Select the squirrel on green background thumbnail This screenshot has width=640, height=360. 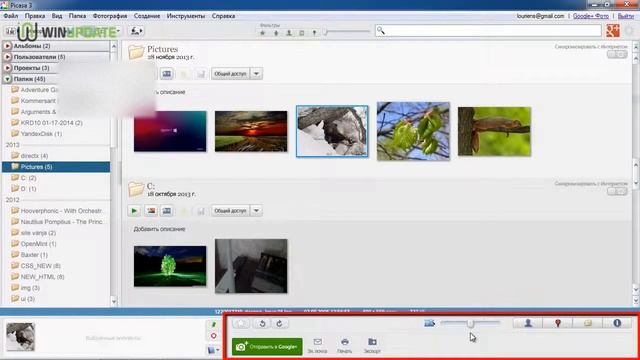[494, 131]
